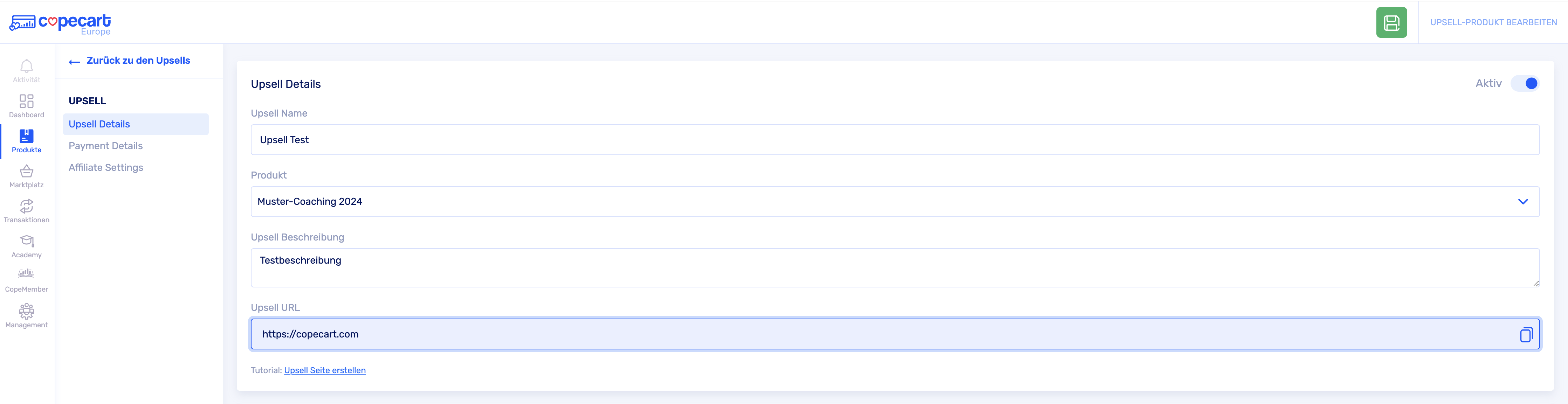The width and height of the screenshot is (1568, 404).
Task: Open the CopeMember sidebar icon
Action: pos(26,274)
